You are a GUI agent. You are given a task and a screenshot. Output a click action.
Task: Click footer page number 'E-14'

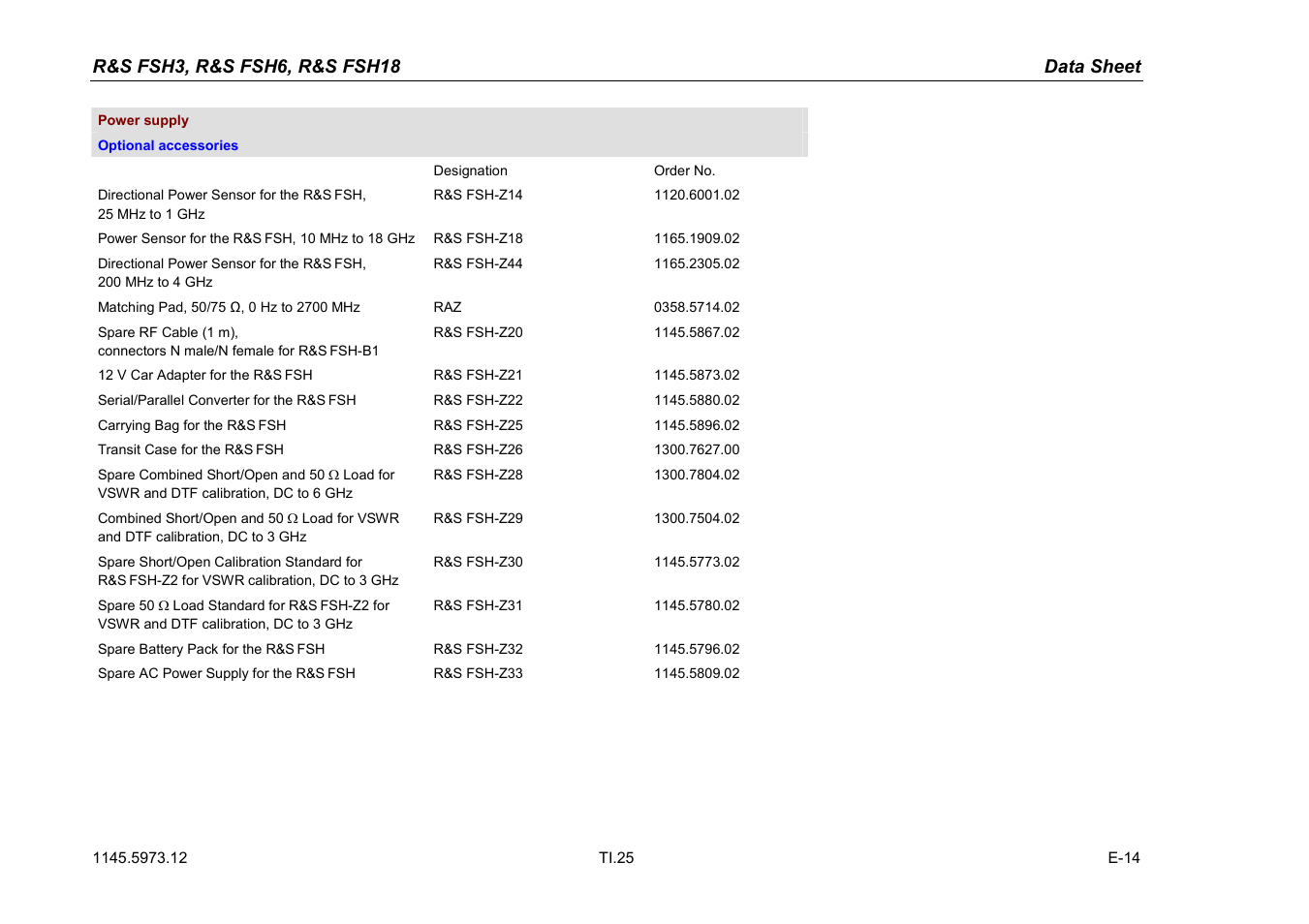point(1124,858)
